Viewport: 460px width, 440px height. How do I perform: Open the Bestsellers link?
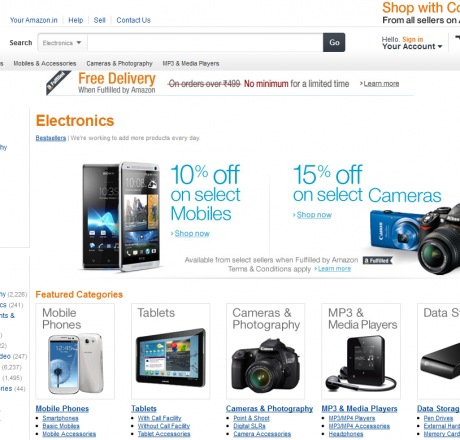pos(51,138)
